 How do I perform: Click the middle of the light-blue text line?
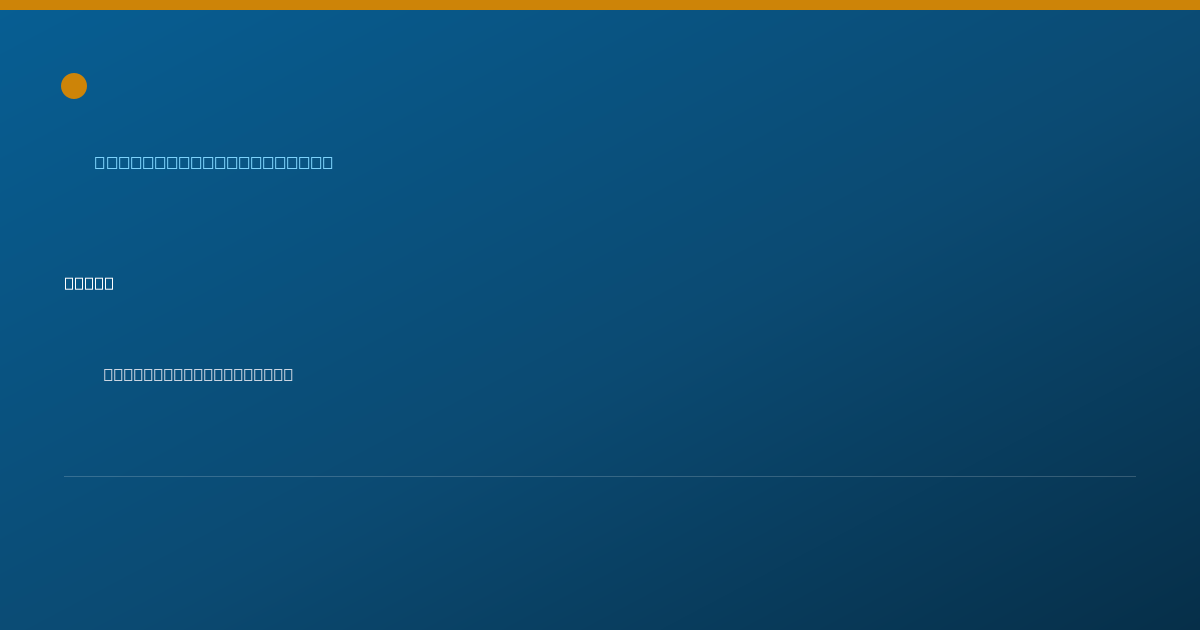click(214, 162)
